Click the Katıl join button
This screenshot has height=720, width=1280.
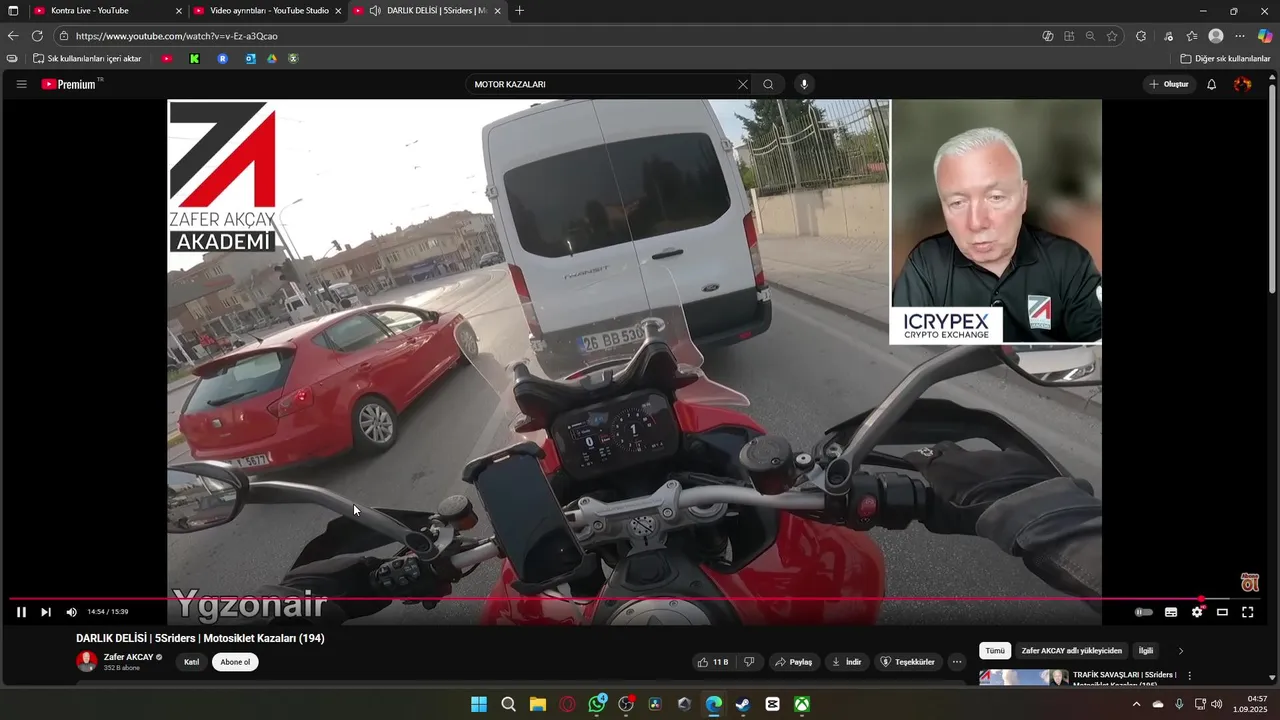tap(191, 662)
